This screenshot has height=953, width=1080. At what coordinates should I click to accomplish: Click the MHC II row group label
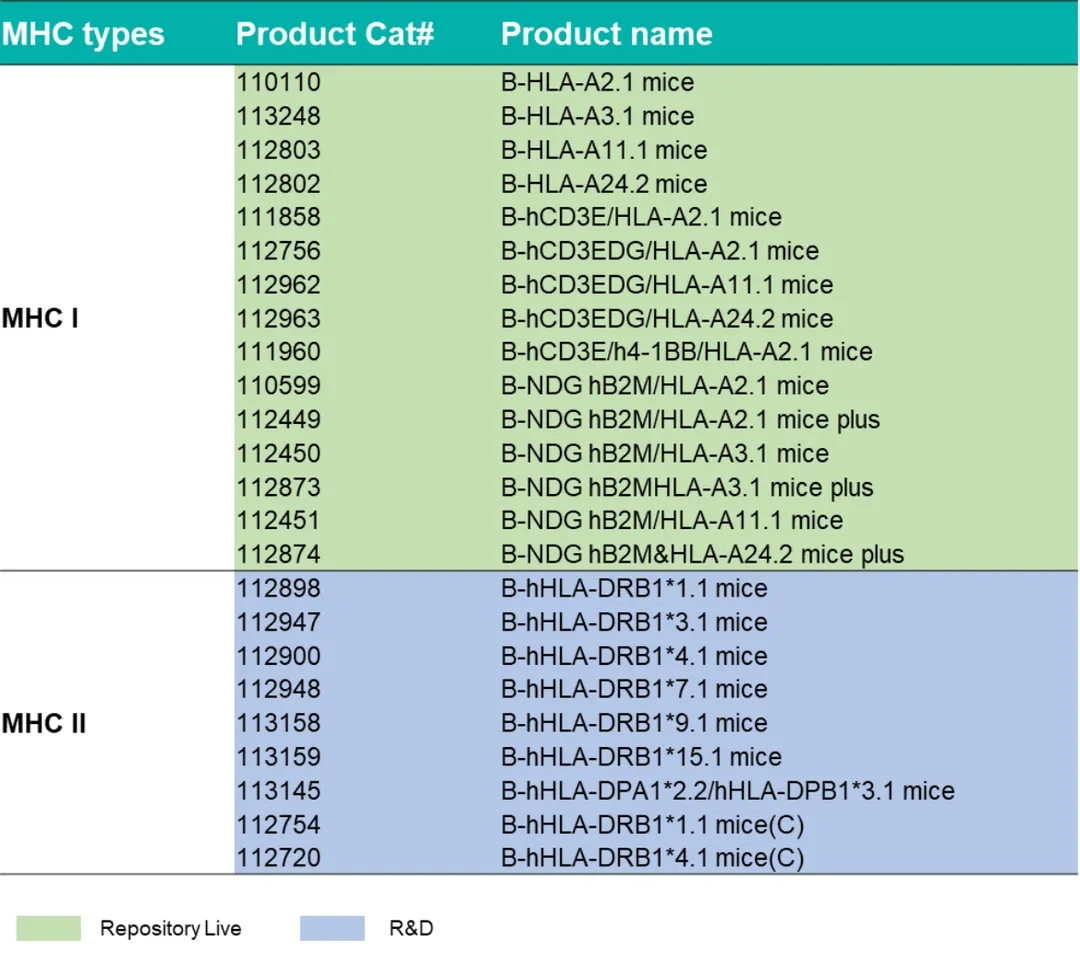pyautogui.click(x=44, y=723)
